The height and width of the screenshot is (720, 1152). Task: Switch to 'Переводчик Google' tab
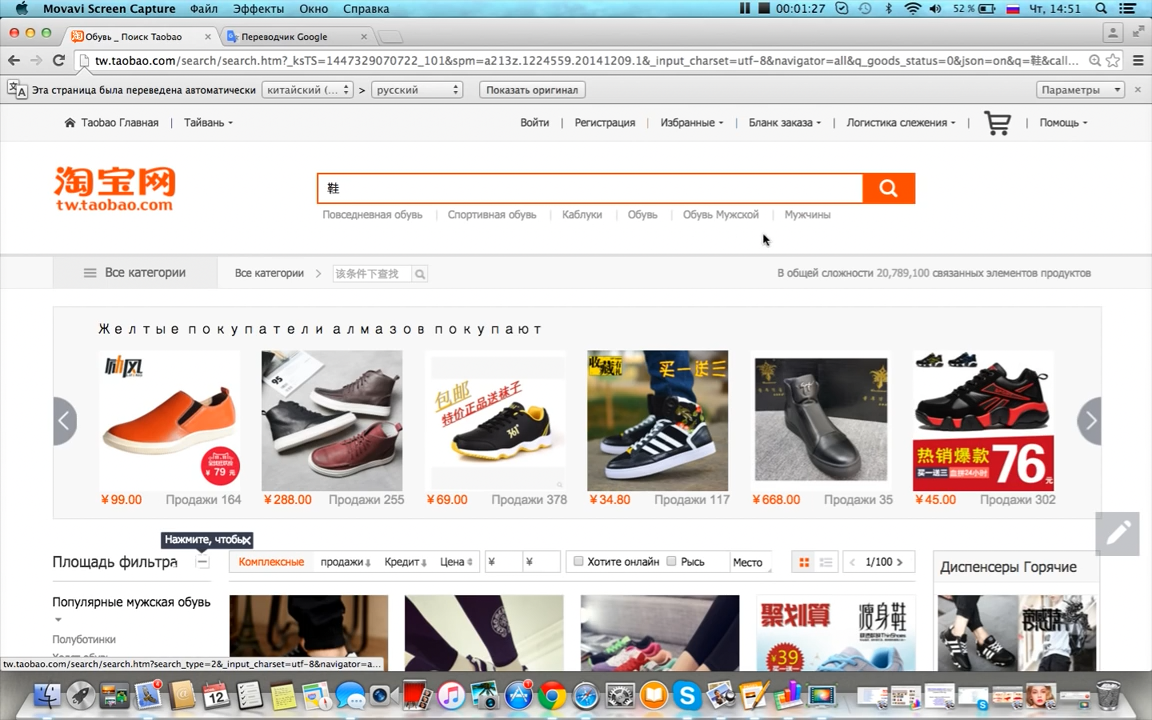[x=294, y=36]
